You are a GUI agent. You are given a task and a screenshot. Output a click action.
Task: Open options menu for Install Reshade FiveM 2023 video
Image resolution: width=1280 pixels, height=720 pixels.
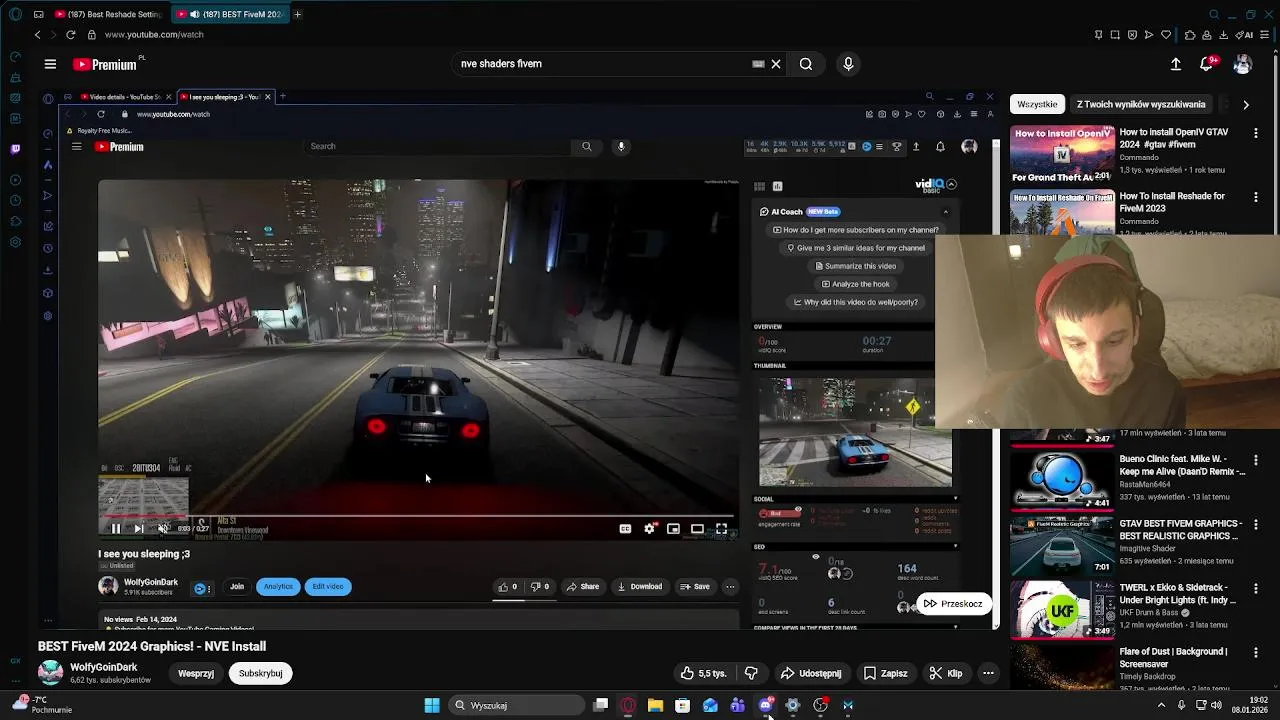pos(1256,197)
